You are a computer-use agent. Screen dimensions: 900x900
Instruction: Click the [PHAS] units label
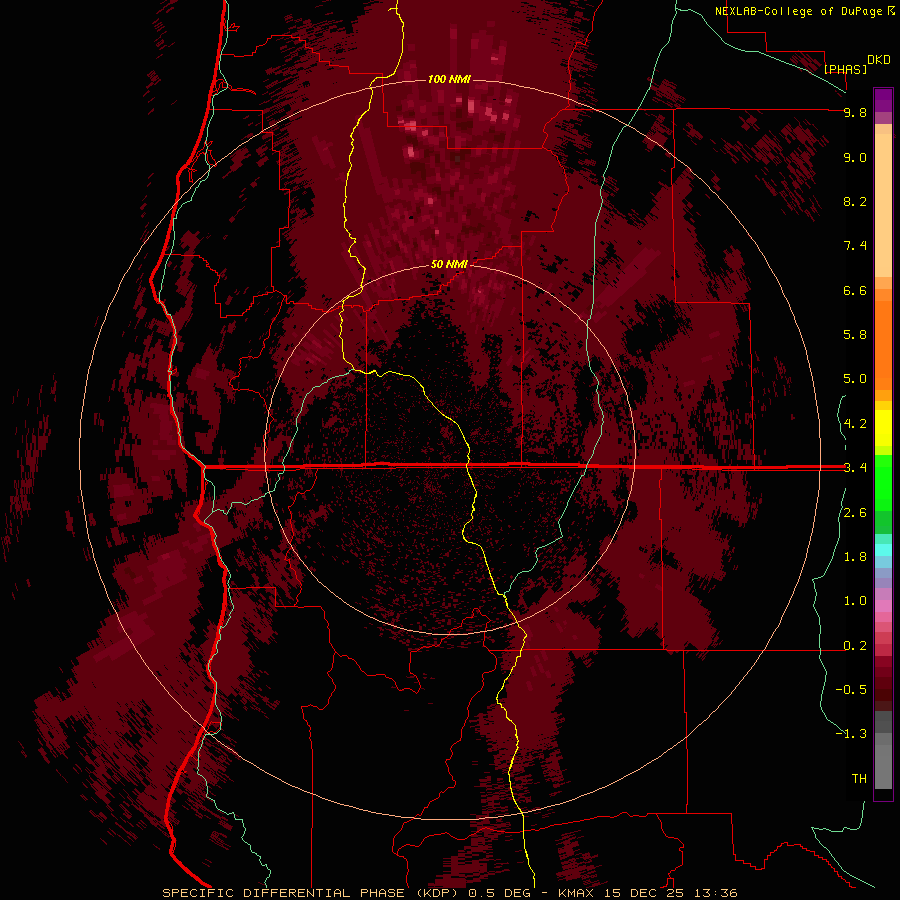point(845,69)
